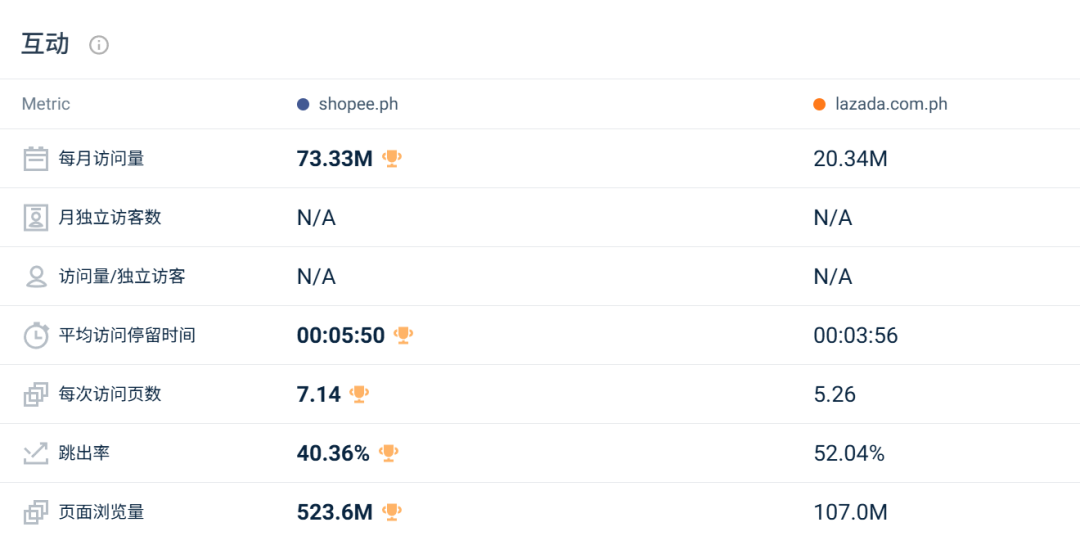Click the trophy icon next to 00:05:50
This screenshot has height=536, width=1080.
point(403,335)
